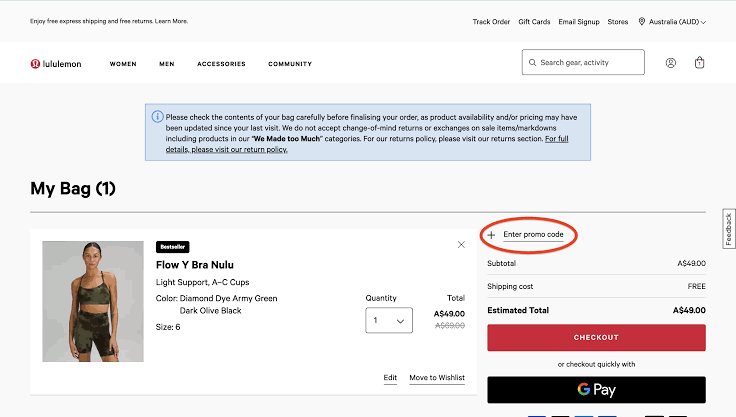Click the info icon in the notice banner
Screen dimensions: 736x417
pos(157,116)
